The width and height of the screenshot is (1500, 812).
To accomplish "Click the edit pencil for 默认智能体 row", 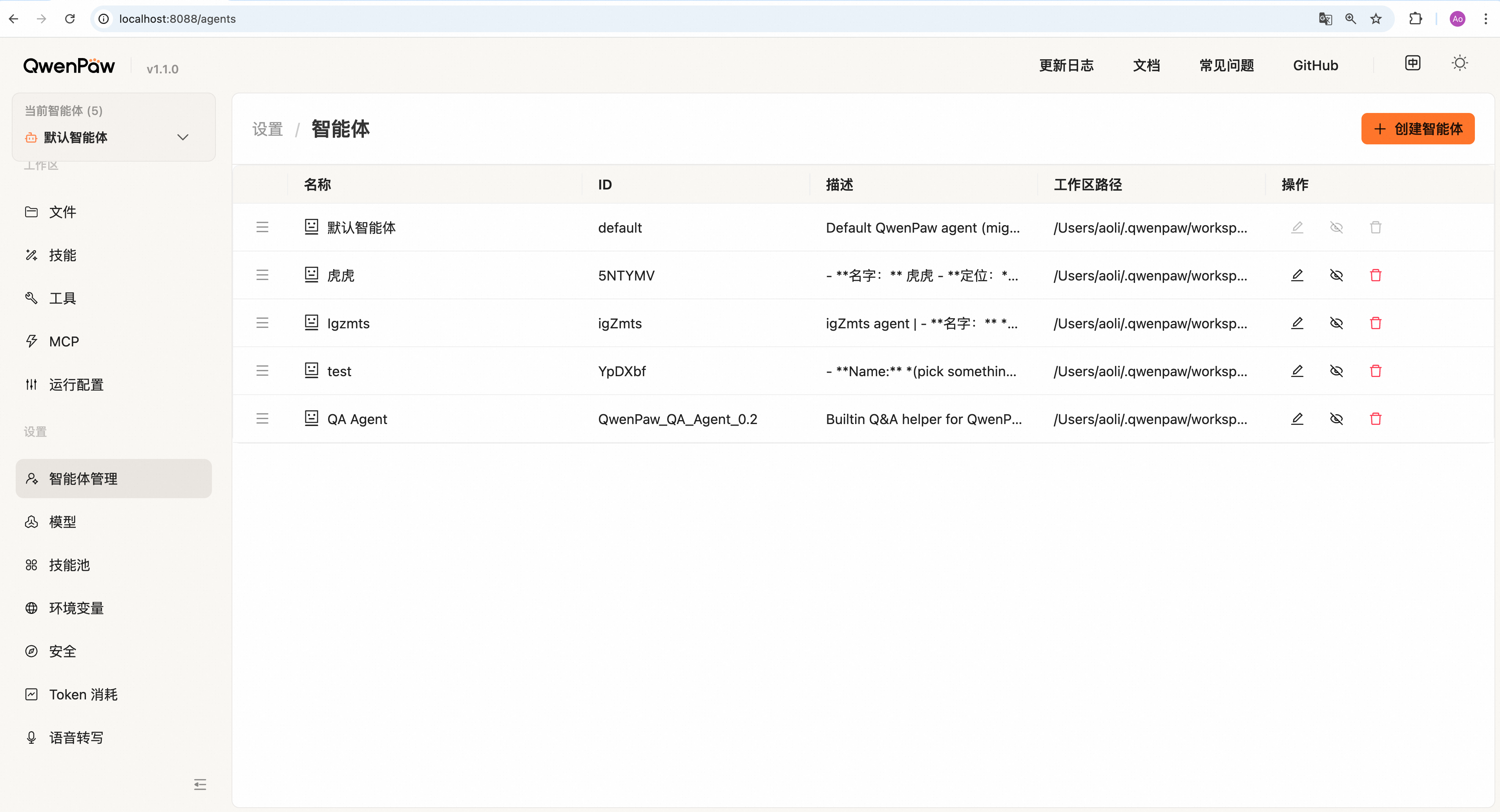I will (x=1297, y=227).
